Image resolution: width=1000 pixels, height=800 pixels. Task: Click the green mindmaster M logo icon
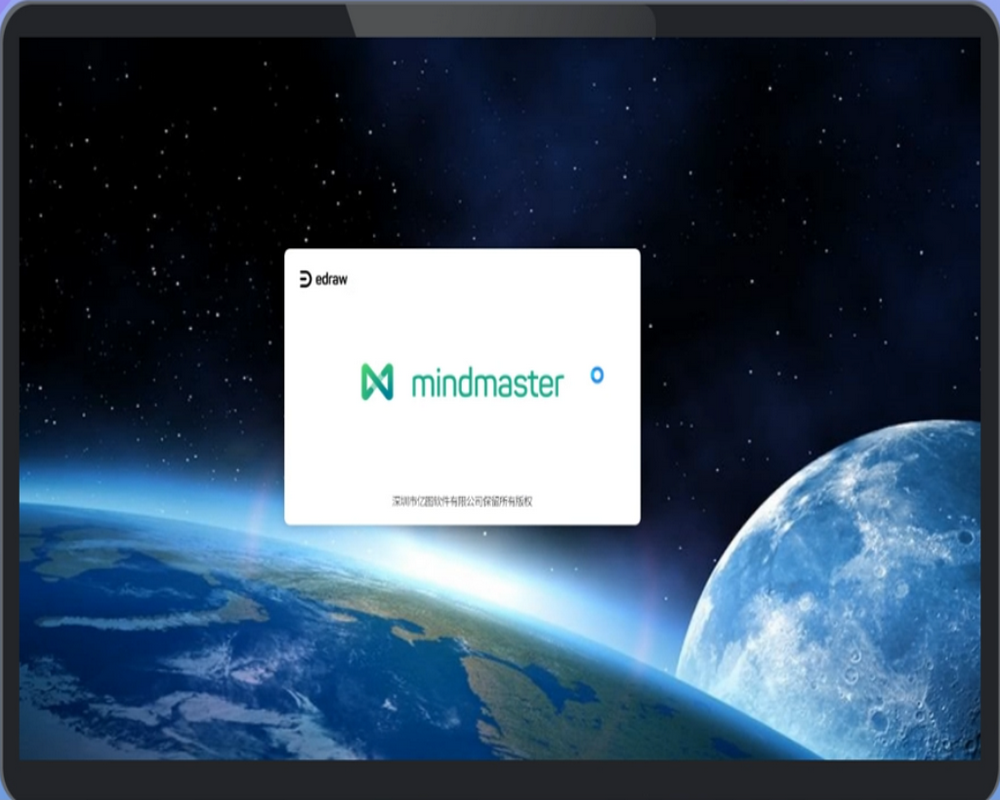tap(377, 382)
